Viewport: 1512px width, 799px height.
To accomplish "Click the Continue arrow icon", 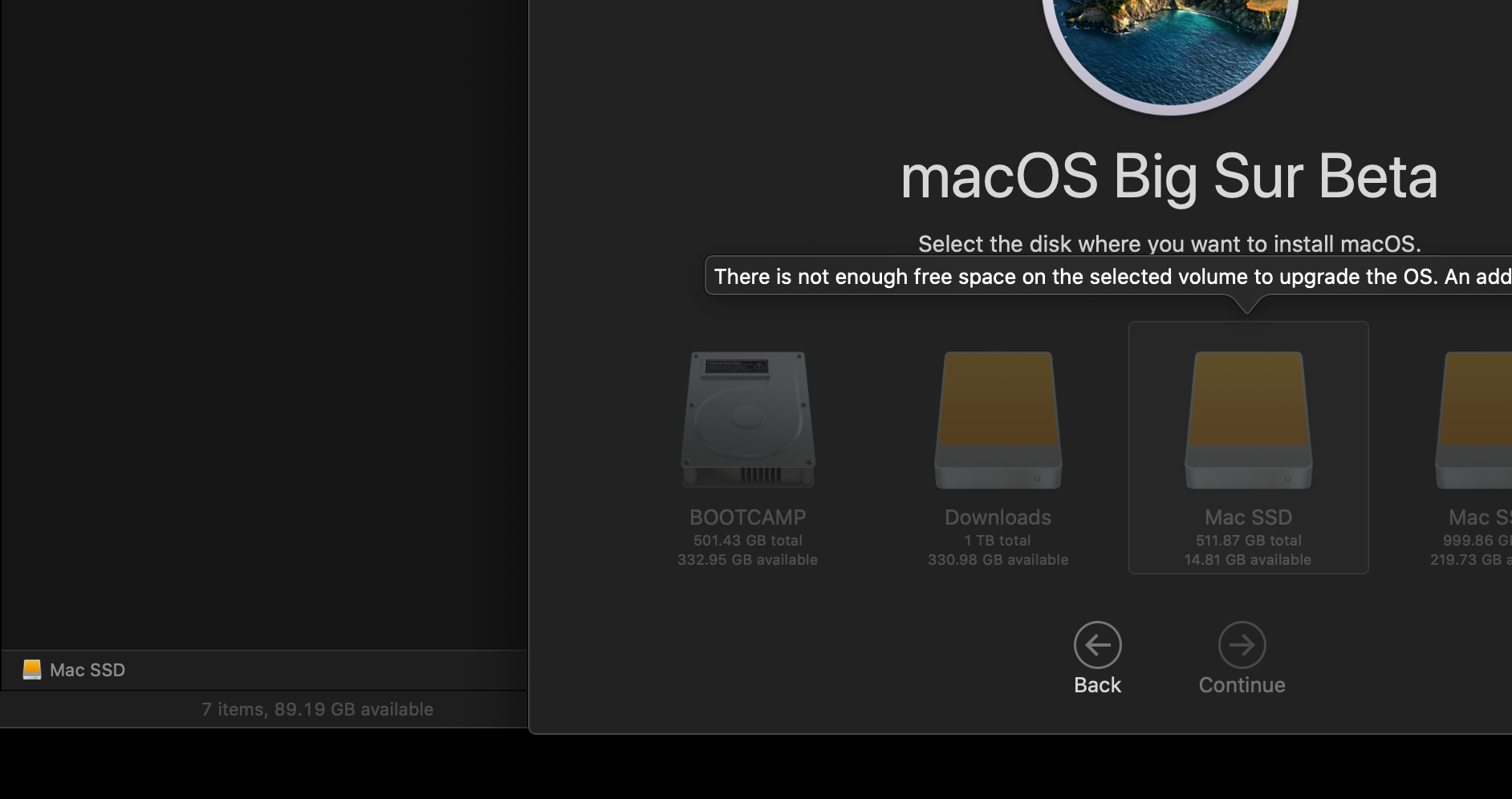I will coord(1242,645).
